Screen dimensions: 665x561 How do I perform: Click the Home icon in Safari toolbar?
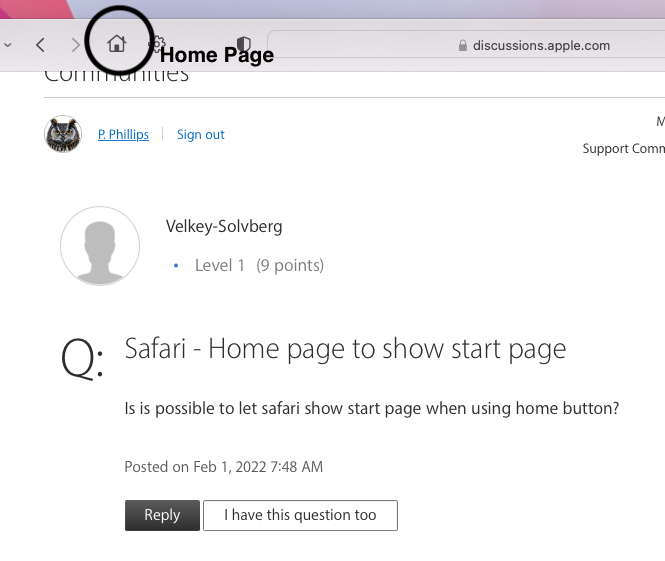click(x=117, y=44)
